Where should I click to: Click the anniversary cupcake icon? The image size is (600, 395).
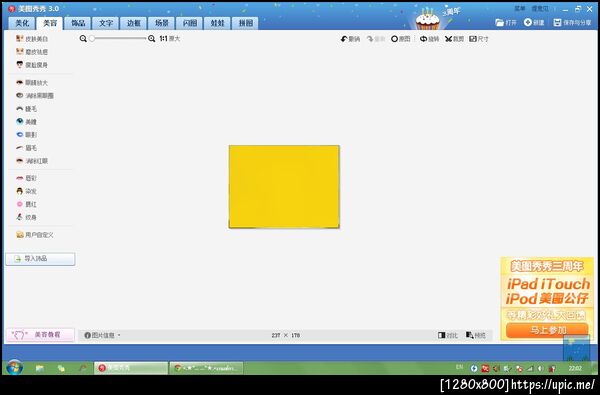[427, 19]
